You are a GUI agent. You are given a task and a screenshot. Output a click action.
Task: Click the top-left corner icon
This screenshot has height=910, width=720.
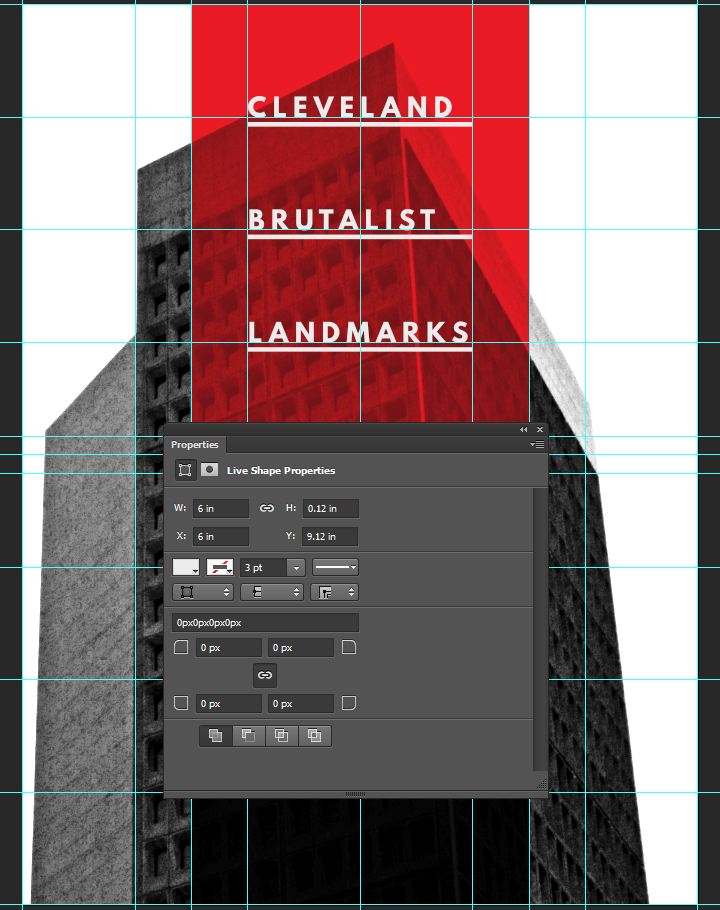[x=181, y=647]
